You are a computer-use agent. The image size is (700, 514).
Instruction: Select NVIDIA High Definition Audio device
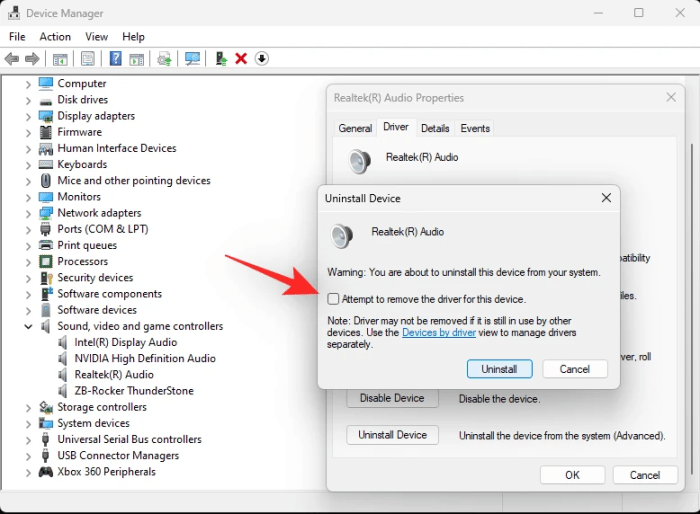tap(145, 359)
